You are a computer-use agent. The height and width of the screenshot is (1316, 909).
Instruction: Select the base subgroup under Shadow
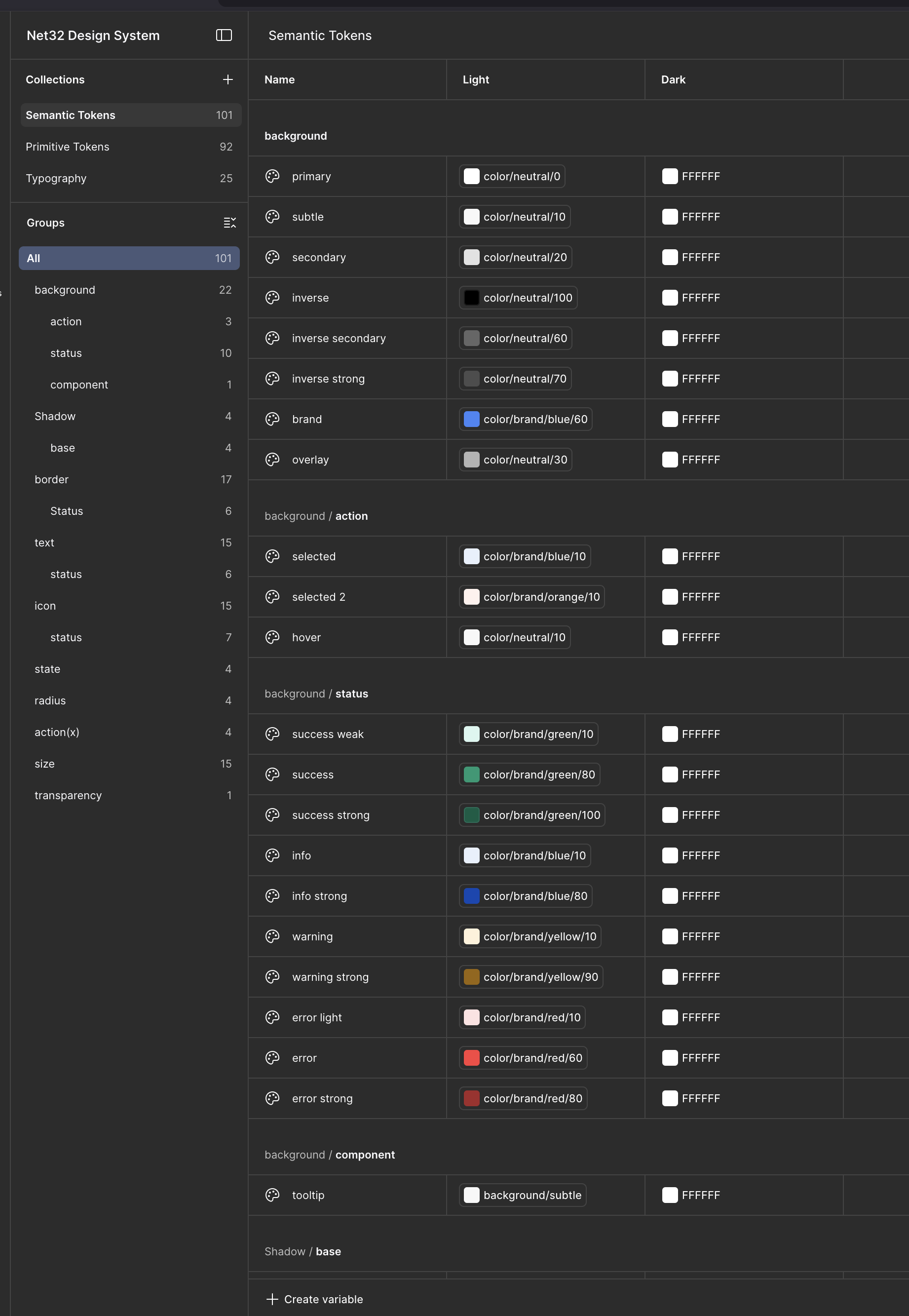[129, 448]
